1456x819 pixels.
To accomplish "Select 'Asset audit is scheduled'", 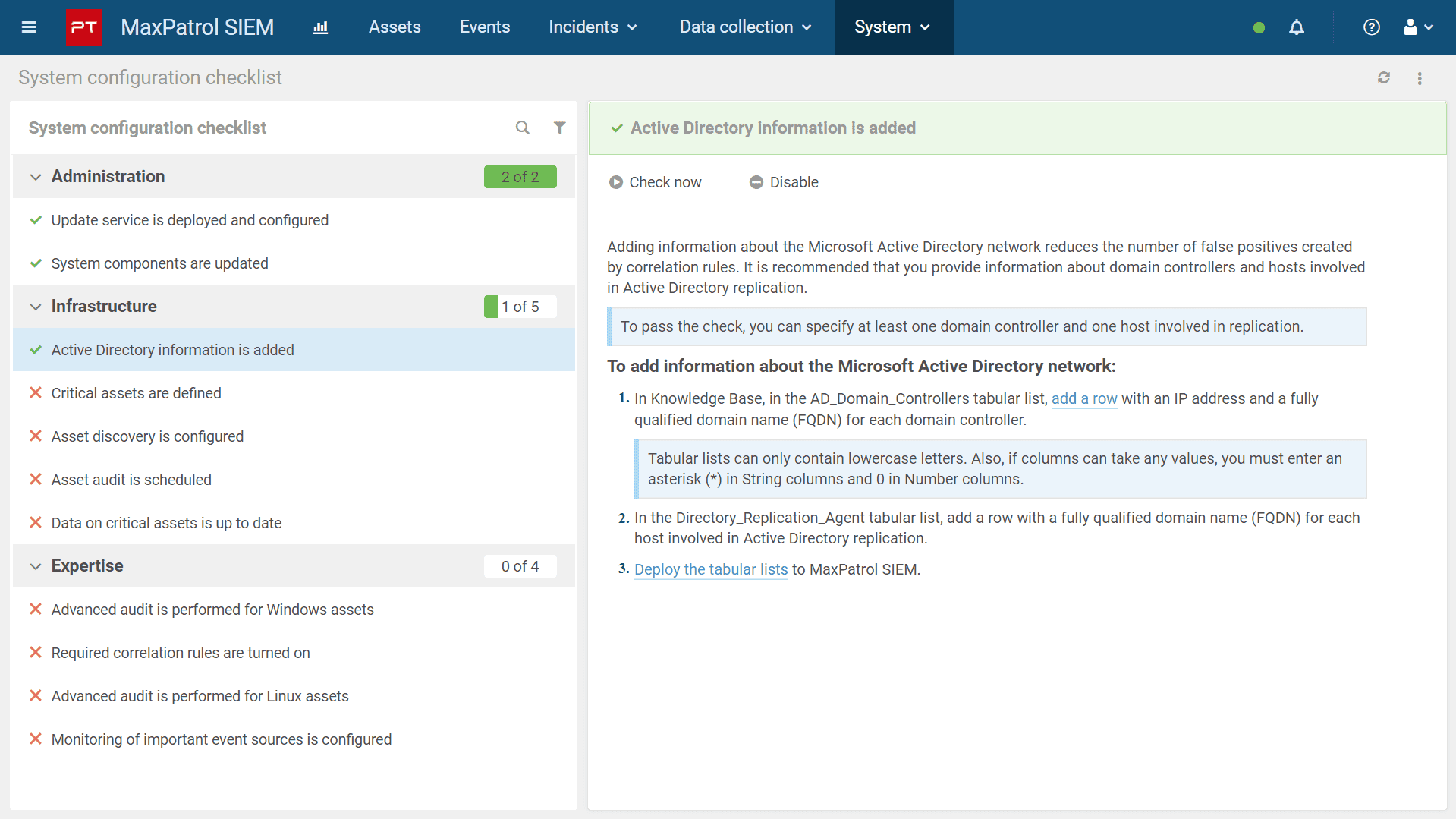I will pos(294,480).
